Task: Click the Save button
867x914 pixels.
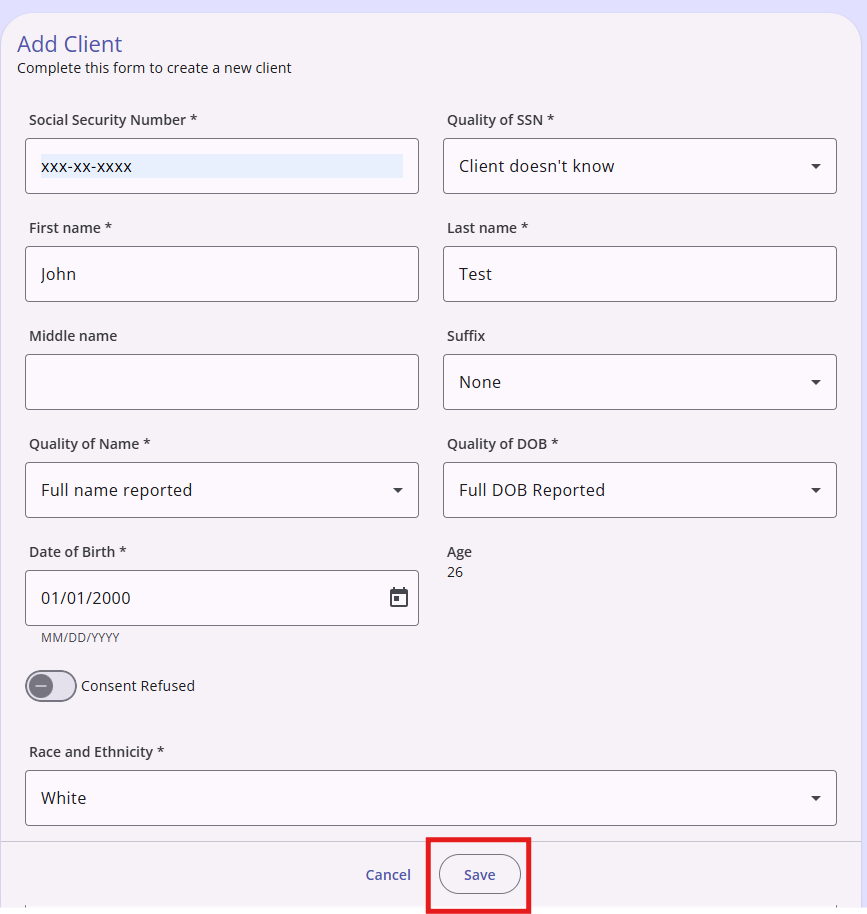Action: pyautogui.click(x=479, y=874)
